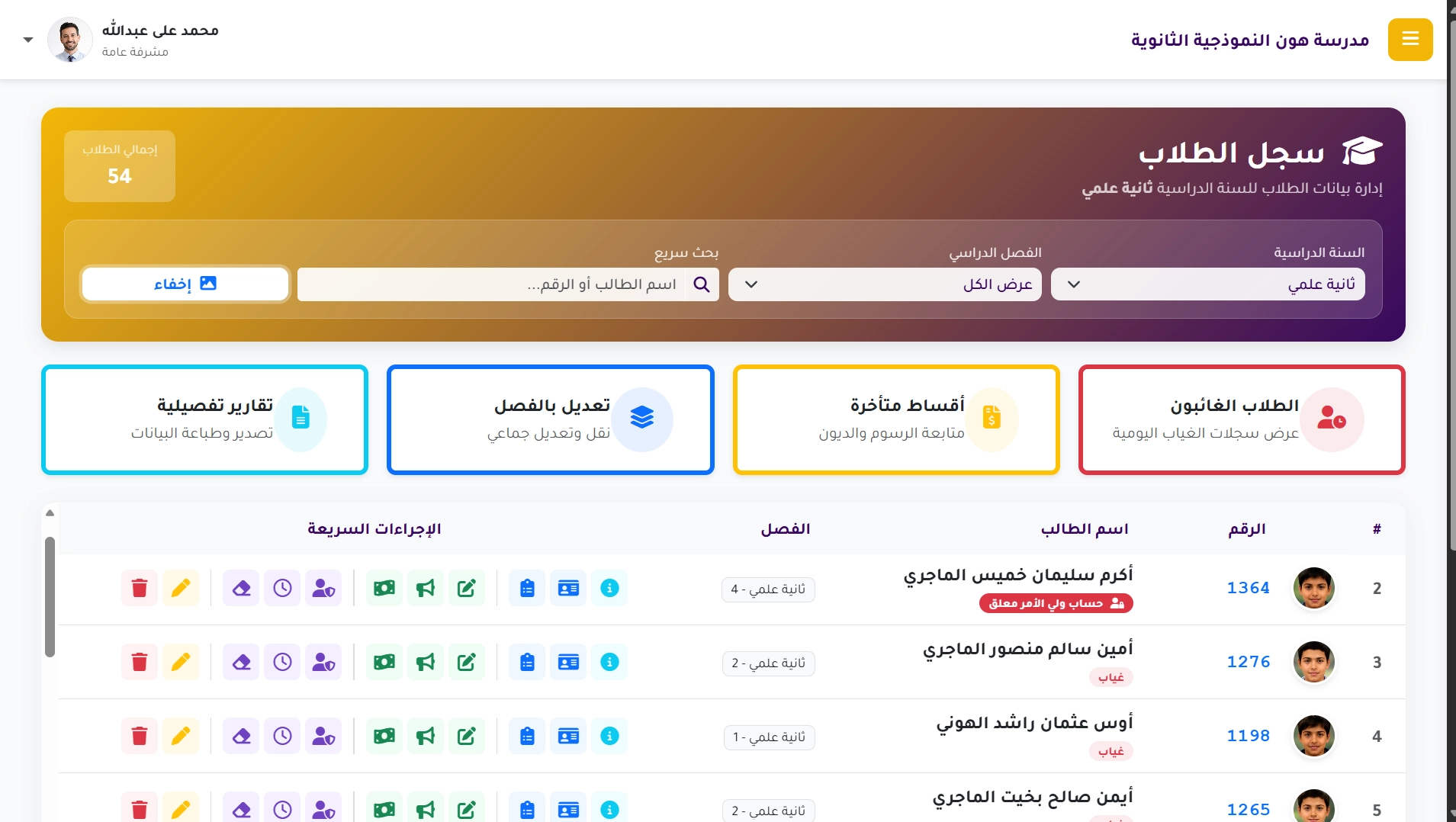
Task: Open the profile chevron next to محمد على عبدالله
Action: click(28, 39)
